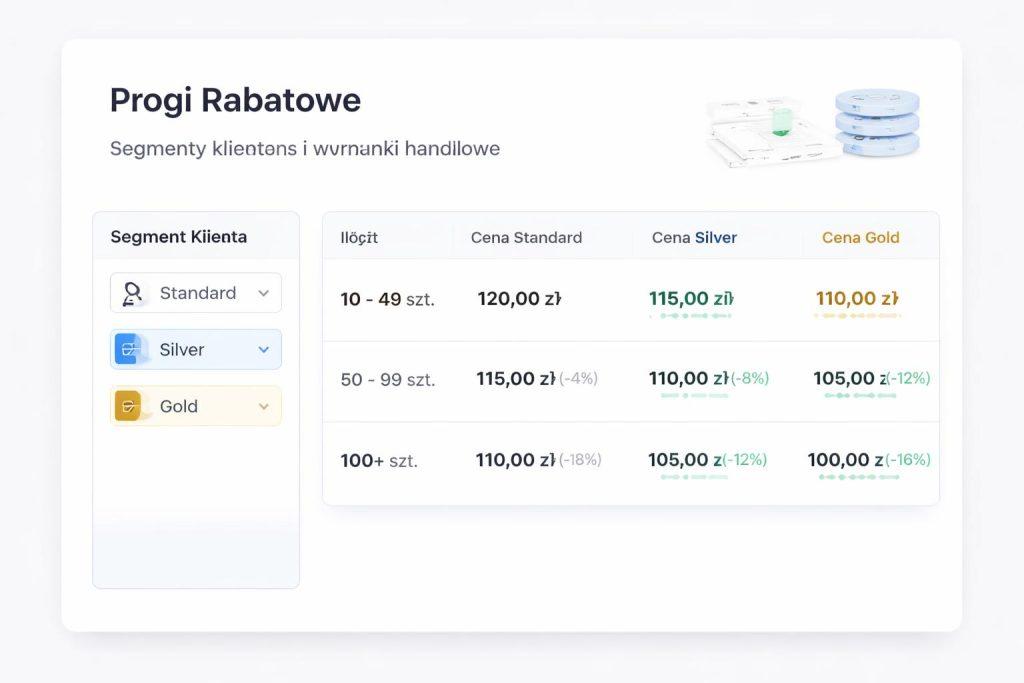
Task: Expand the Gold dropdown chevron
Action: click(263, 406)
